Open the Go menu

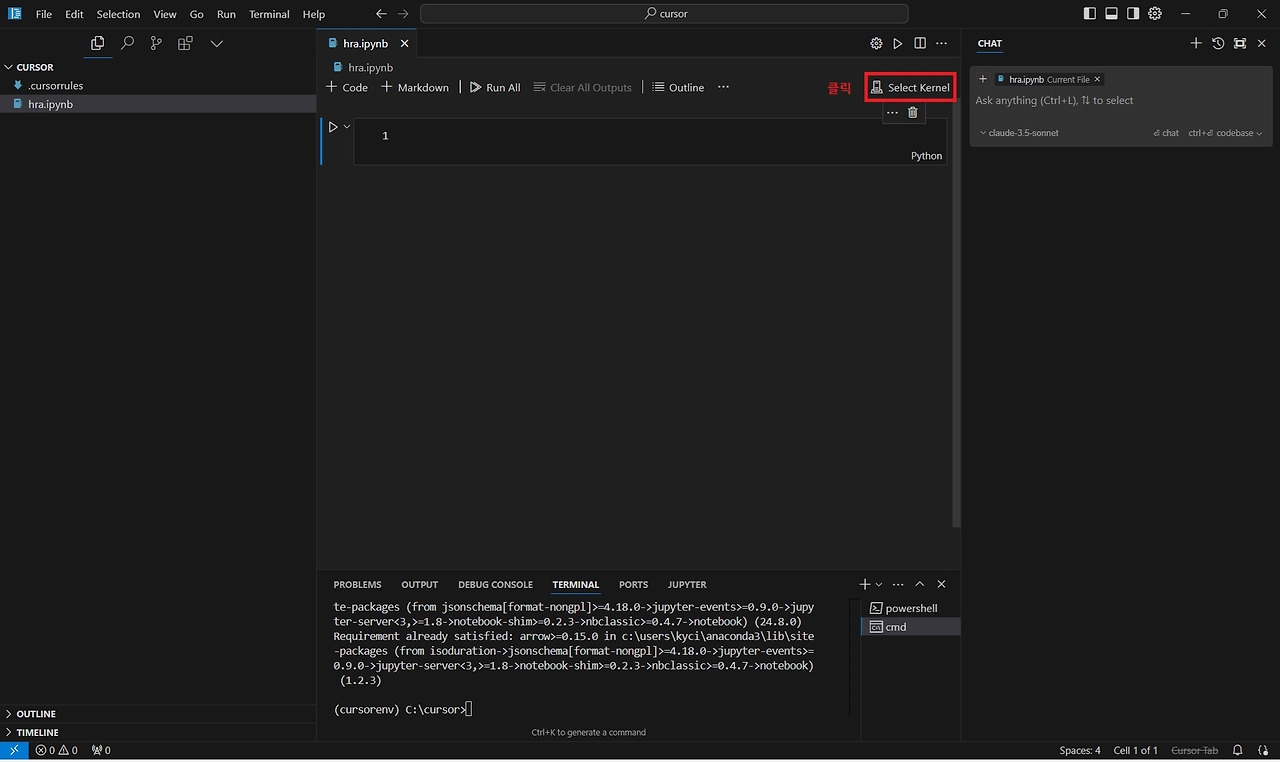pos(196,14)
